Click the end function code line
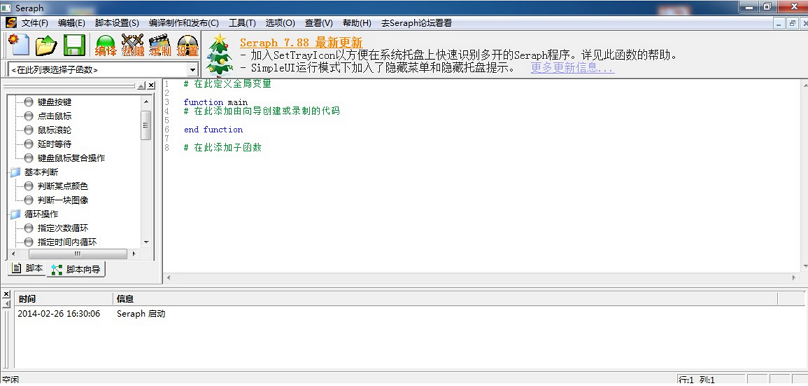The height and width of the screenshot is (386, 808). (213, 129)
